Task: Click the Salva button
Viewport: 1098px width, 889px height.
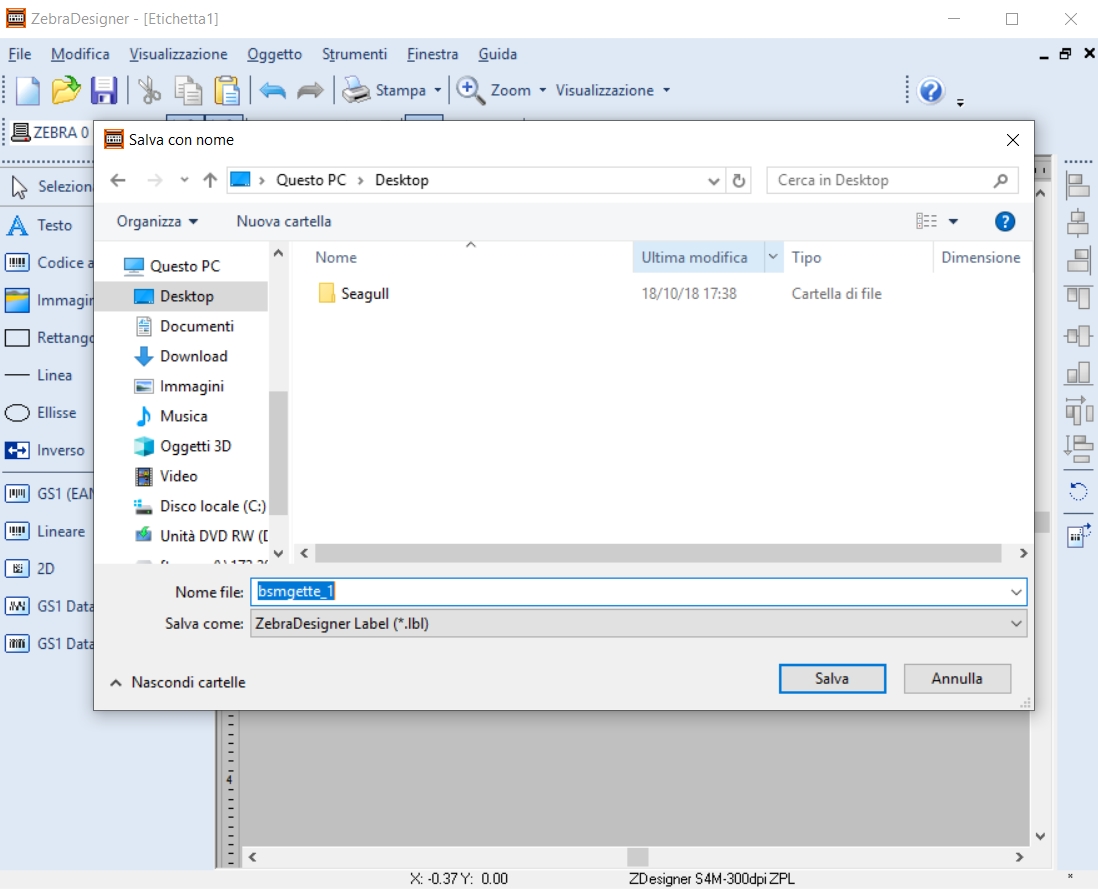Action: tap(832, 678)
